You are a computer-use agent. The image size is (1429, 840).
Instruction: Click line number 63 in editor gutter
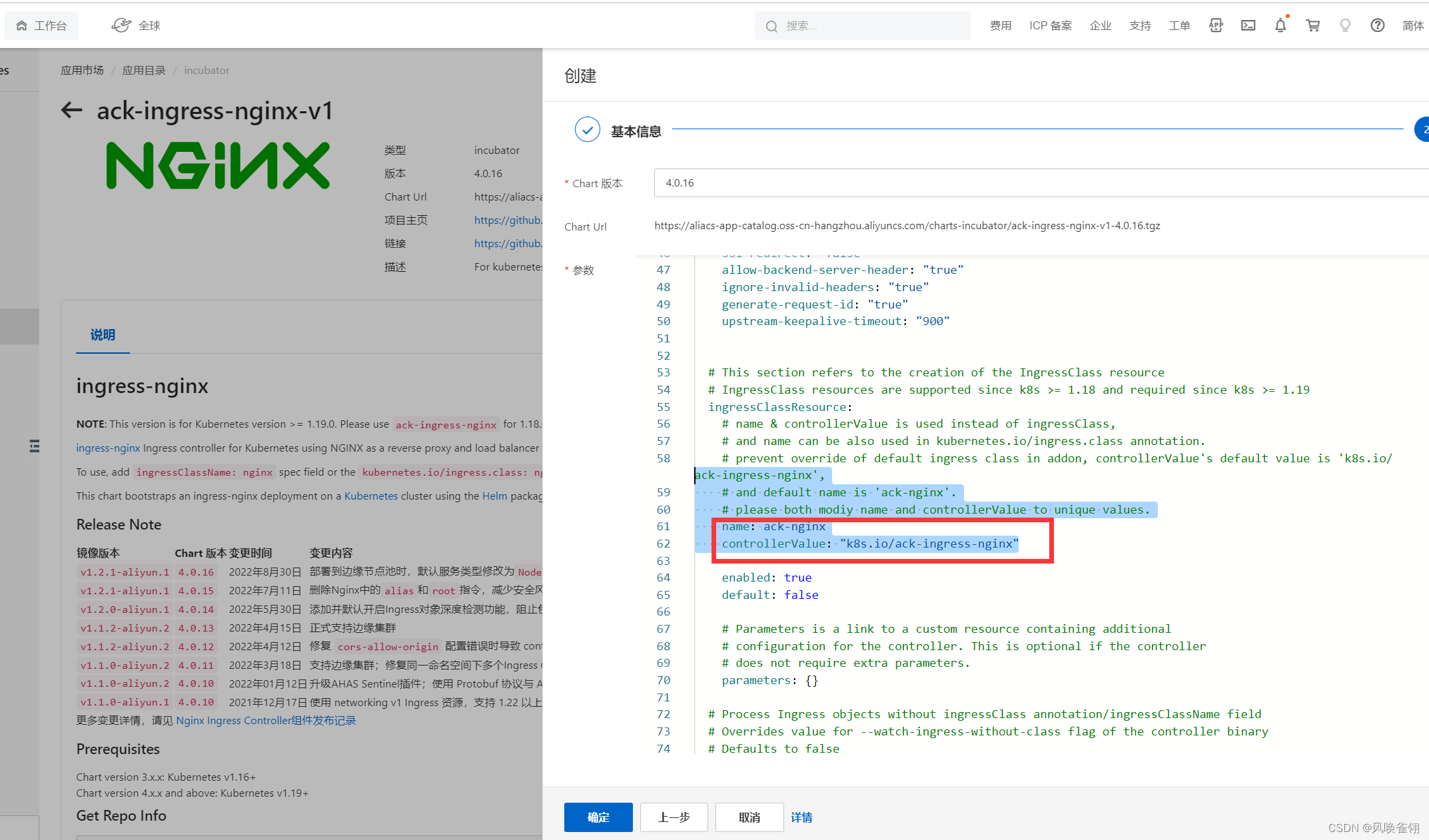tap(663, 561)
